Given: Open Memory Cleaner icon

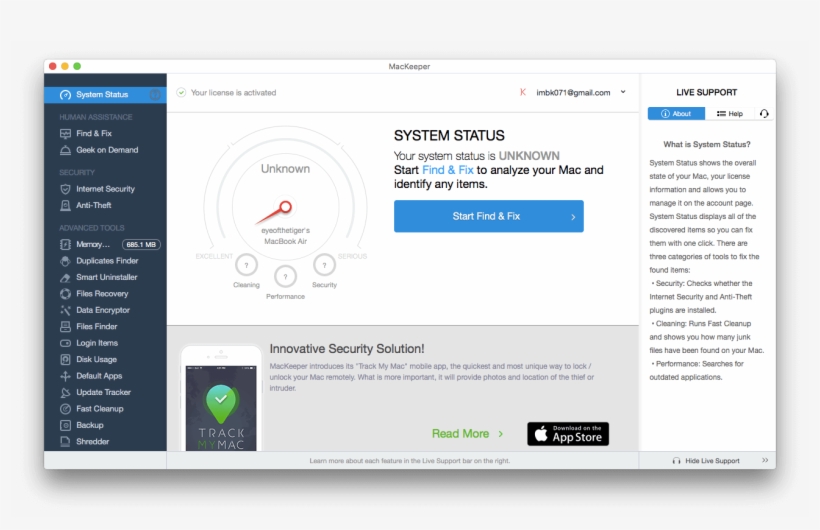Looking at the screenshot, I should (x=65, y=244).
